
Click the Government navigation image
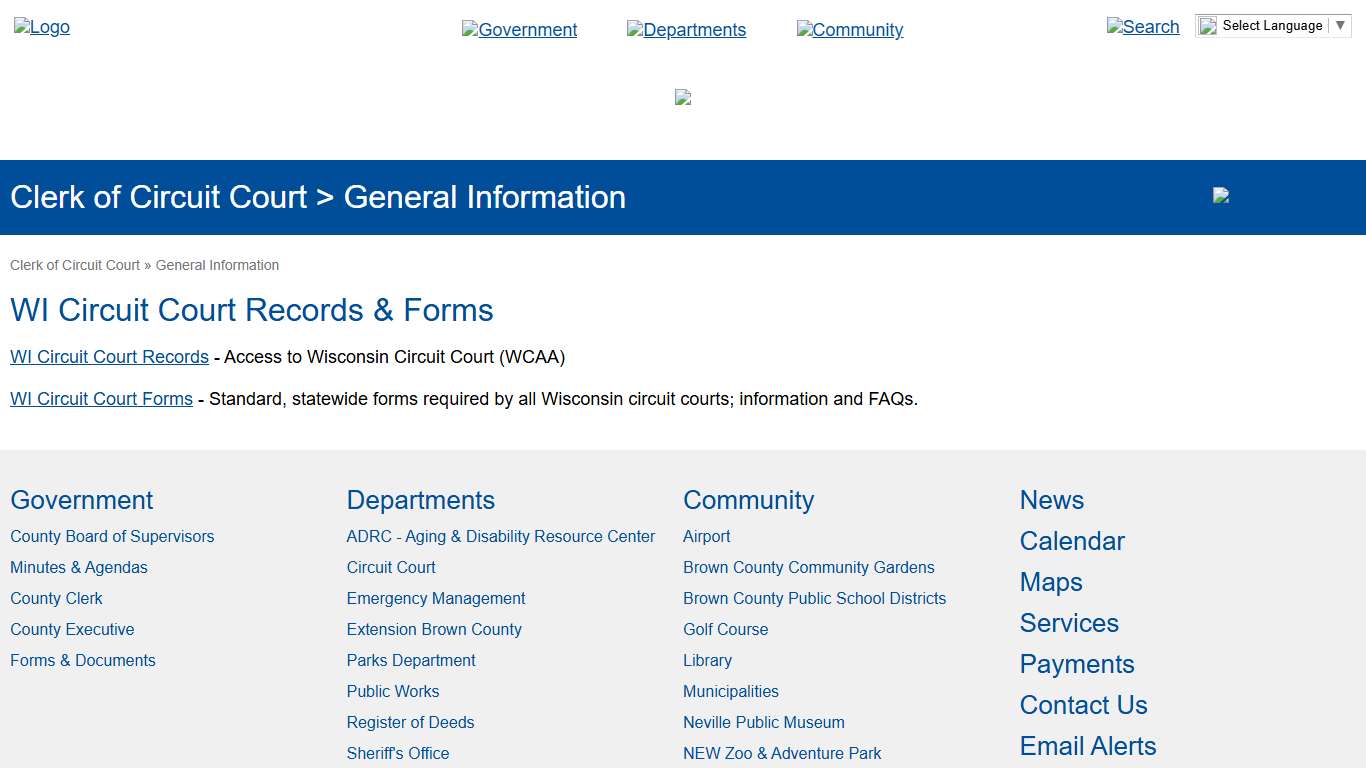(519, 30)
